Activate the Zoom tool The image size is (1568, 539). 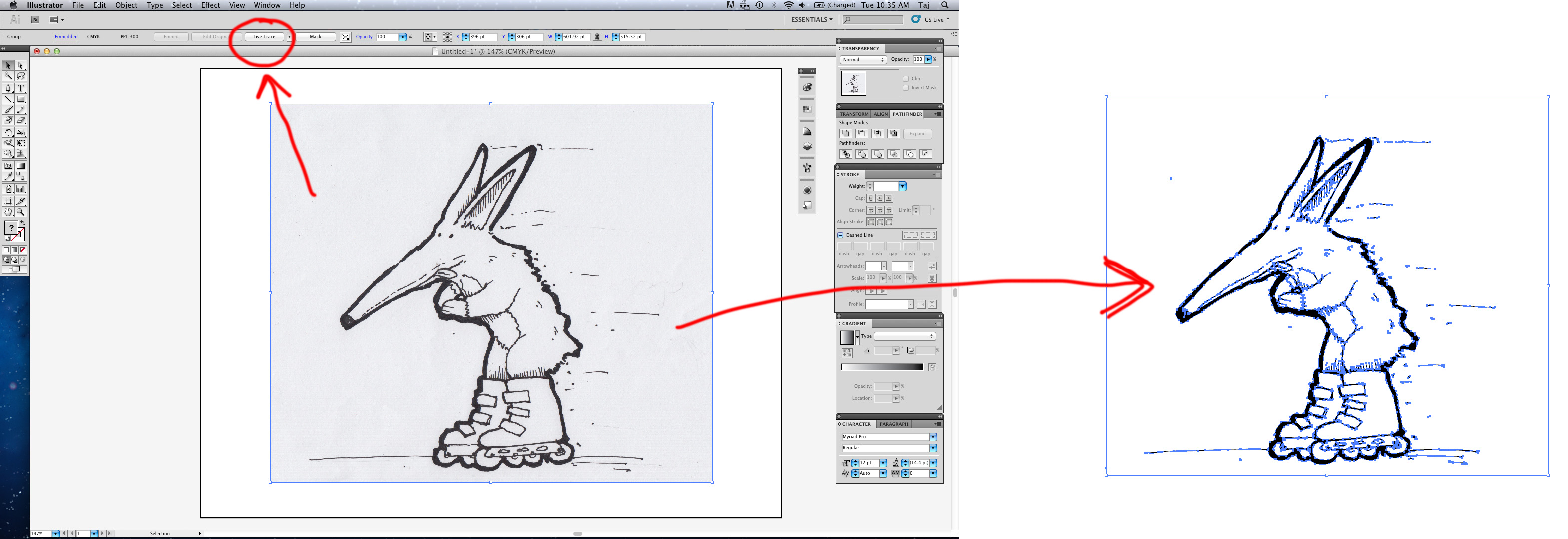pyautogui.click(x=20, y=212)
